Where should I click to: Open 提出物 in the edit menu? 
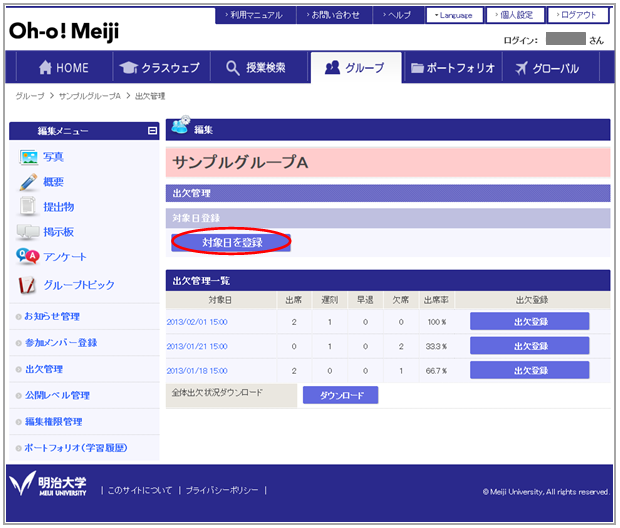tap(59, 207)
